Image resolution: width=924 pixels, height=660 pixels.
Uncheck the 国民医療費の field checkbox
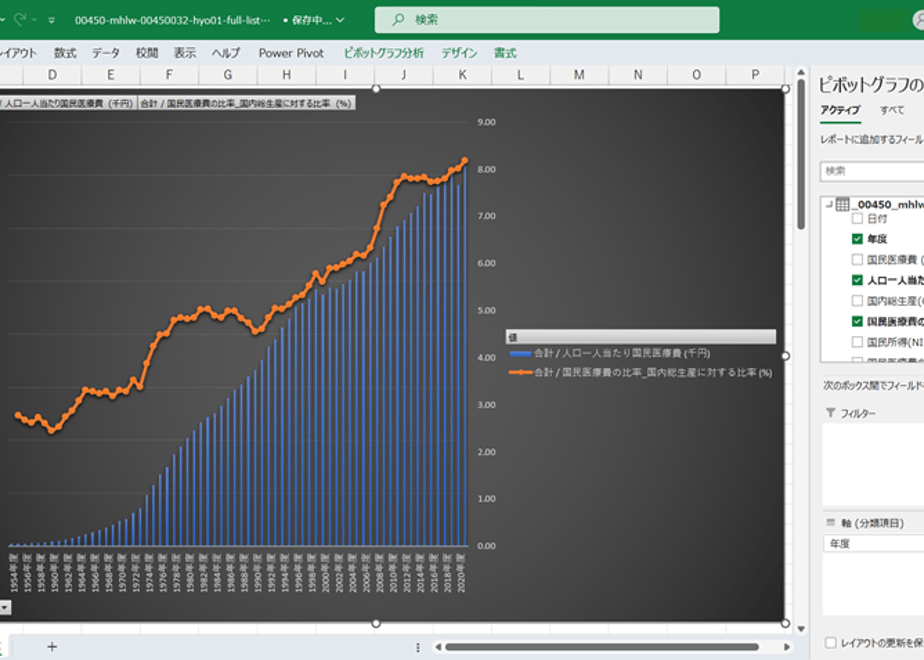coord(857,322)
